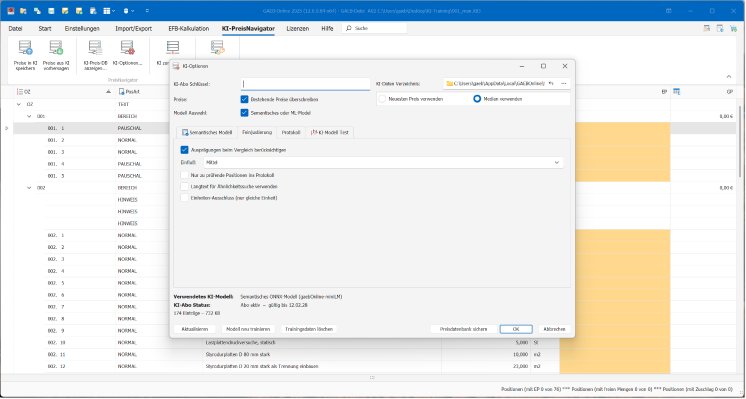Screen dimensions: 746x399
Task: Collapse the '002' tree node
Action: [x=29, y=188]
